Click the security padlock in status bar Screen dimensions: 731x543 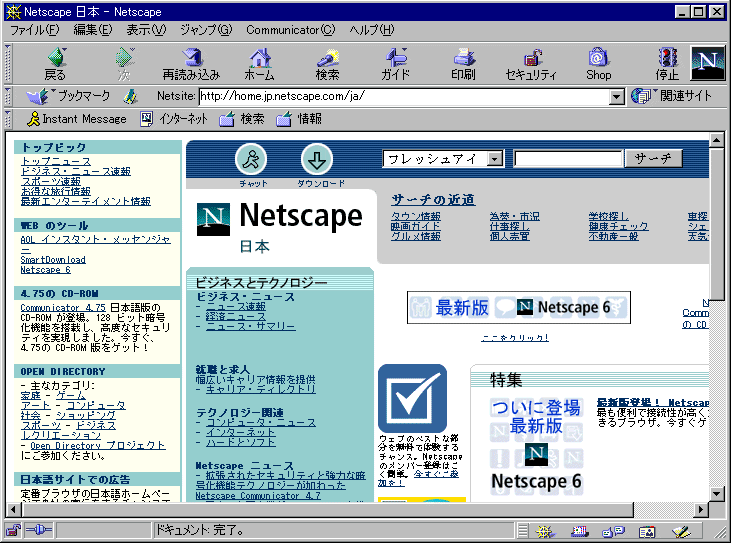(14, 530)
